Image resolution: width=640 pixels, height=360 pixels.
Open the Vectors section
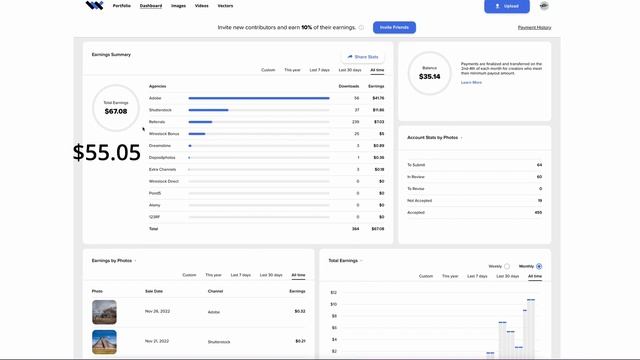coord(225,6)
